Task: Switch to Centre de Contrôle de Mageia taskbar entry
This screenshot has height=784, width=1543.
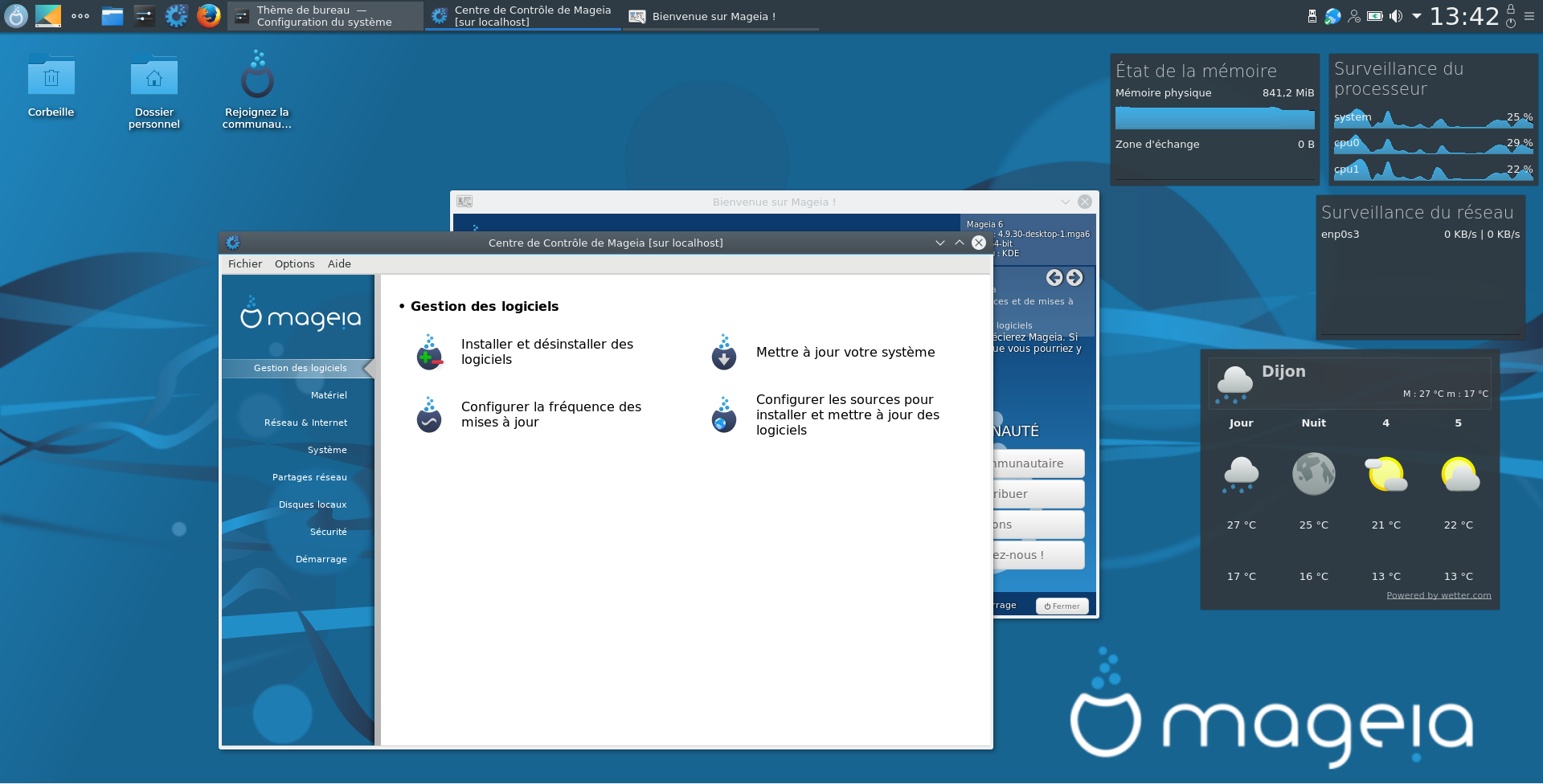Action: pos(522,16)
